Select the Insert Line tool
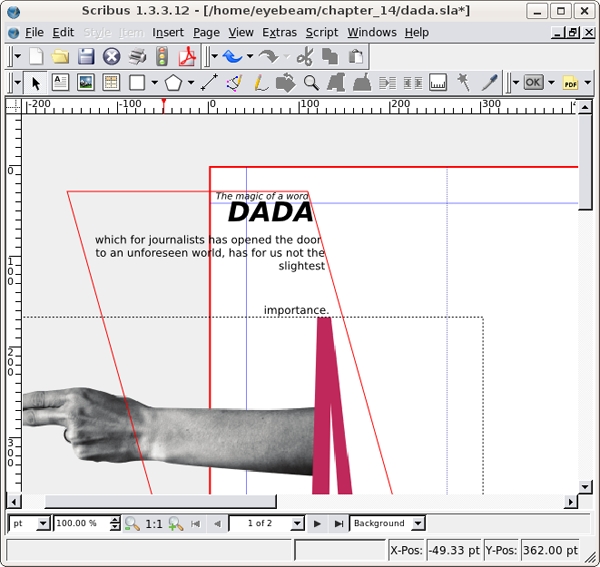The height and width of the screenshot is (567, 600). click(209, 83)
